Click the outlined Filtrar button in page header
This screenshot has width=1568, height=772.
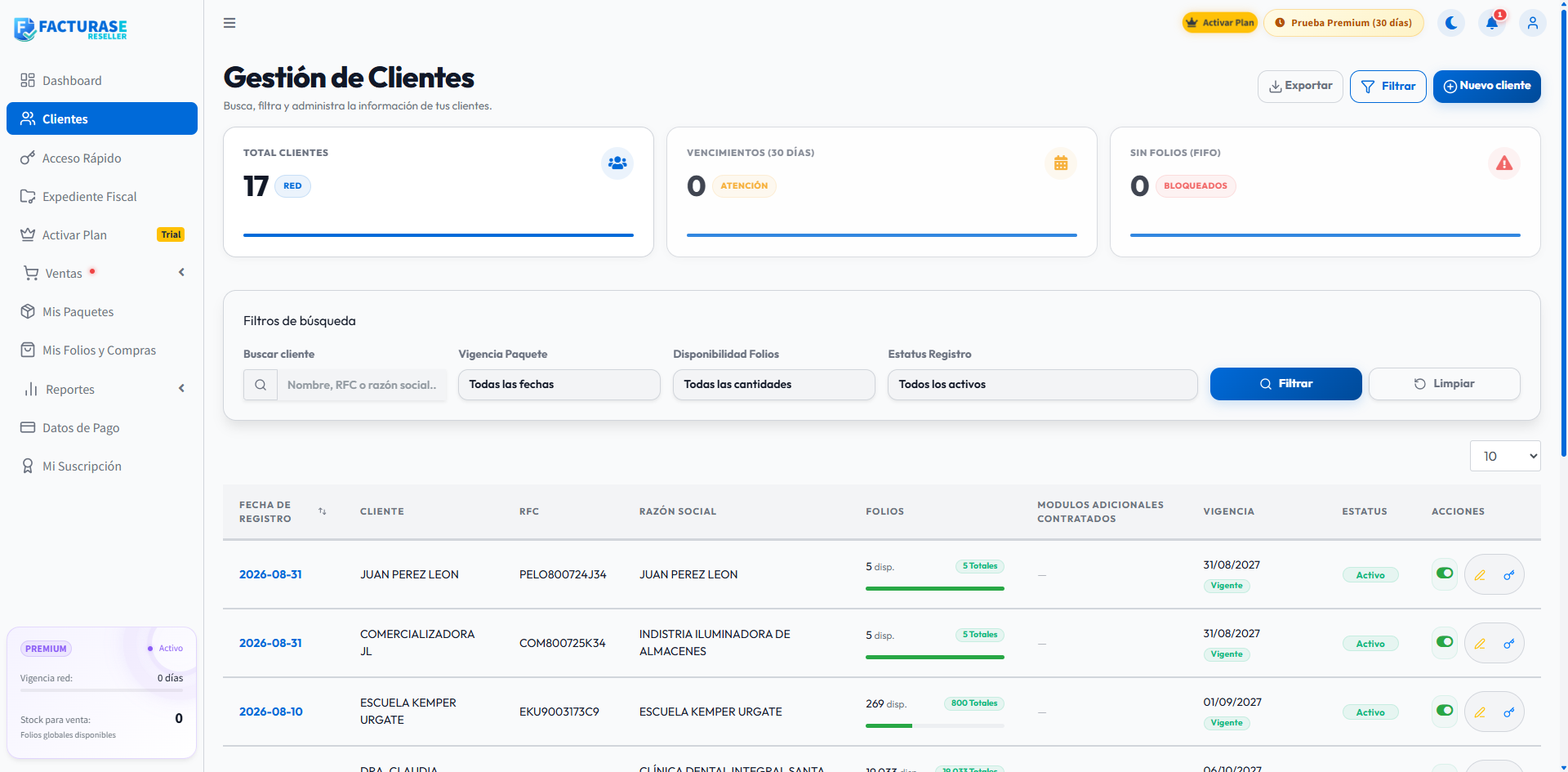(x=1388, y=87)
